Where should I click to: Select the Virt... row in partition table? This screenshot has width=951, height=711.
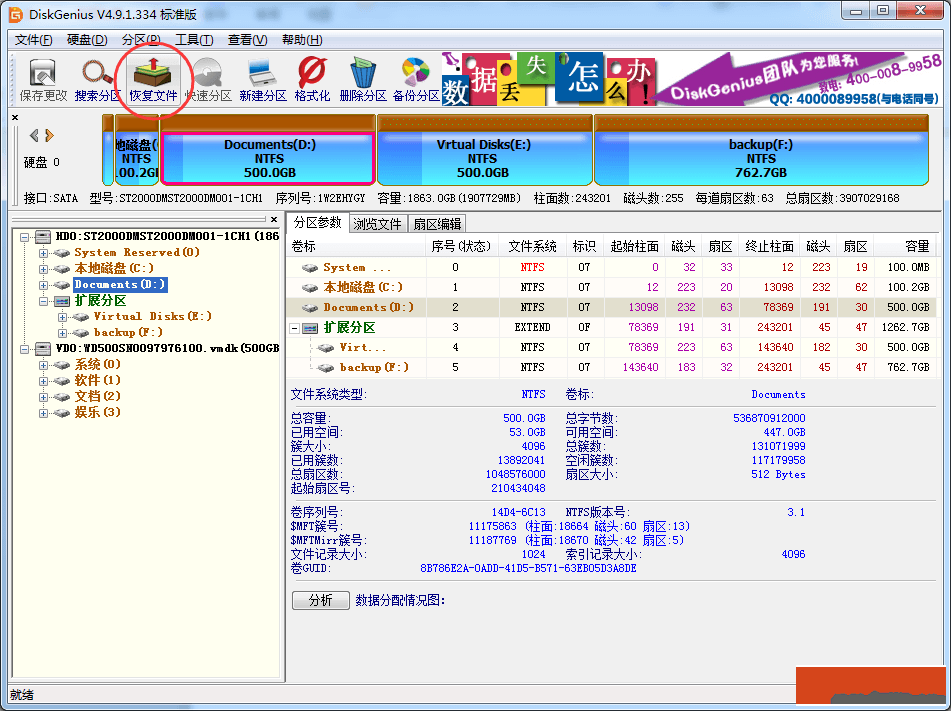[x=613, y=347]
